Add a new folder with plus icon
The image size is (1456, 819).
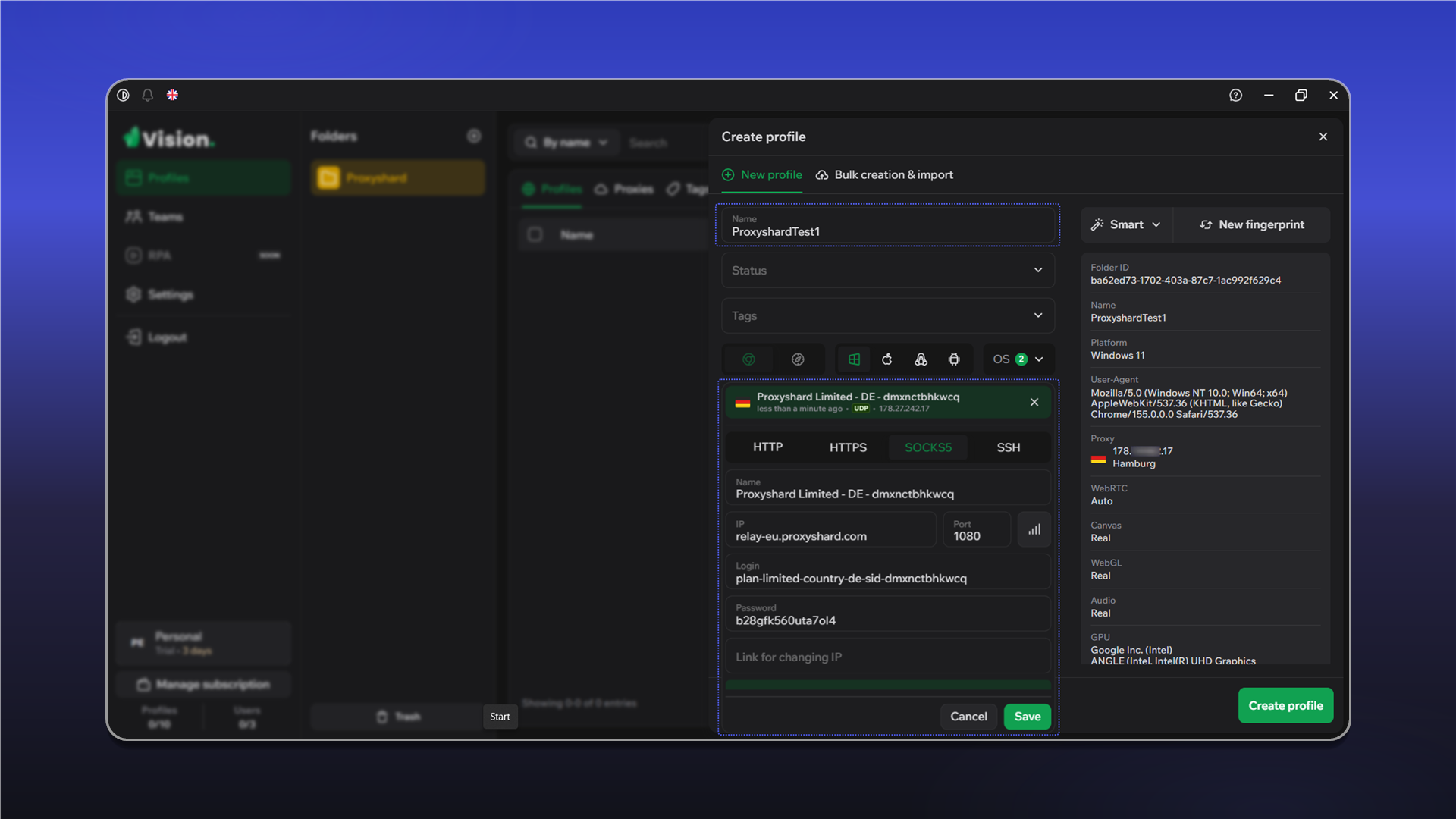coord(474,136)
